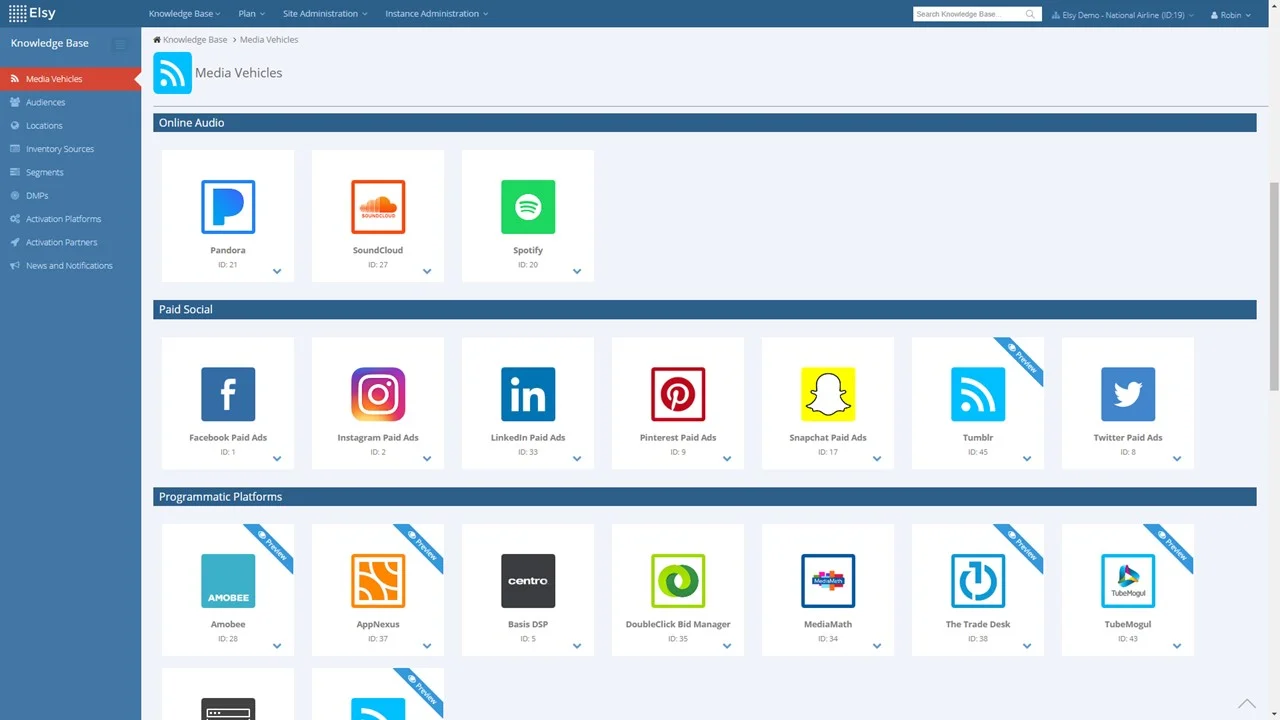1280x720 pixels.
Task: Click the Instagram Paid Ads label
Action: point(378,438)
